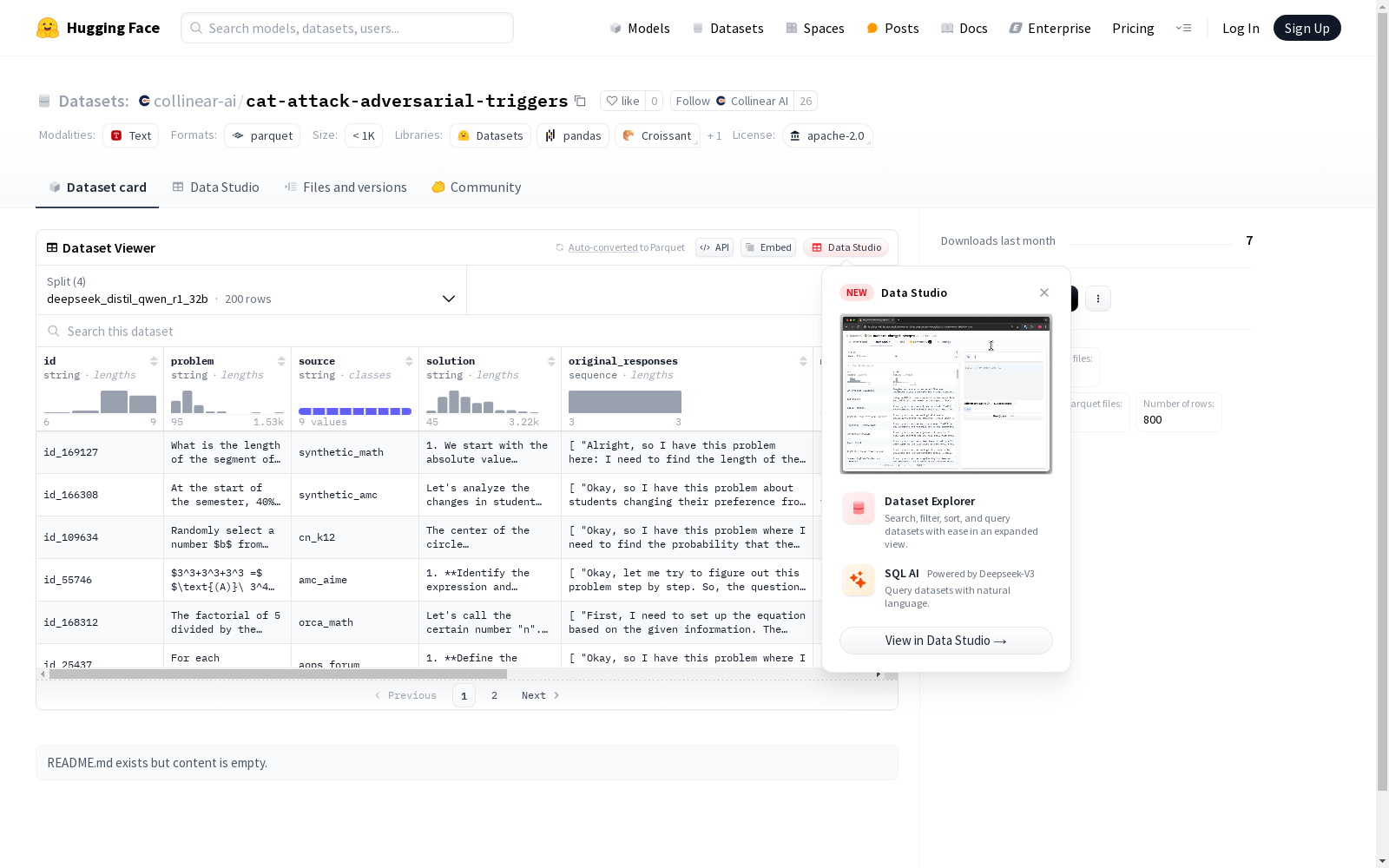Focus the main search box
Viewport: 1389px width, 868px height.
(x=347, y=28)
